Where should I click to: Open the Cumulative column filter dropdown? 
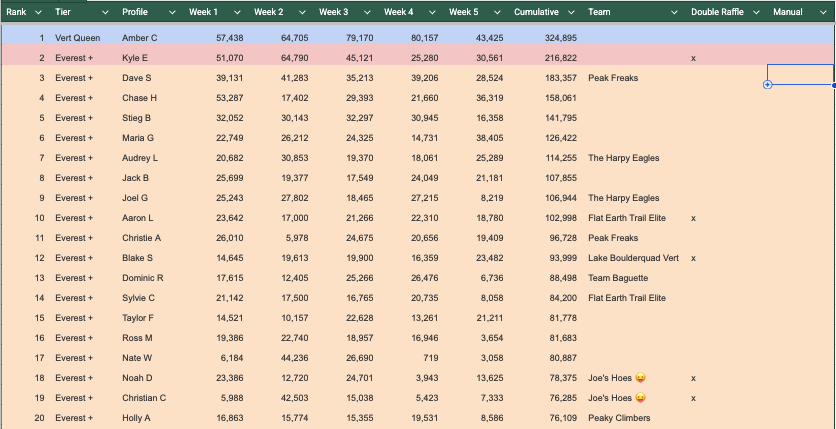click(x=572, y=12)
